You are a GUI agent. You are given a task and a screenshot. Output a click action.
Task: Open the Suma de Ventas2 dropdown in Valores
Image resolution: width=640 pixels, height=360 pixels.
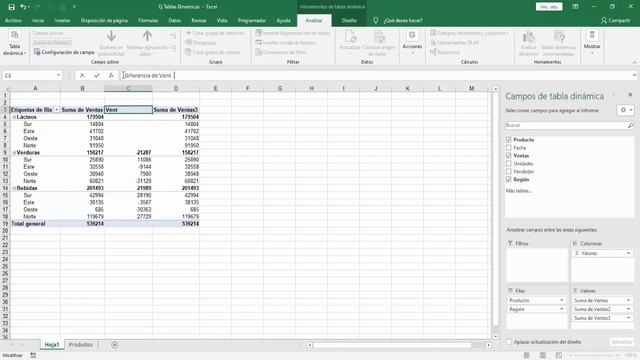point(629,309)
